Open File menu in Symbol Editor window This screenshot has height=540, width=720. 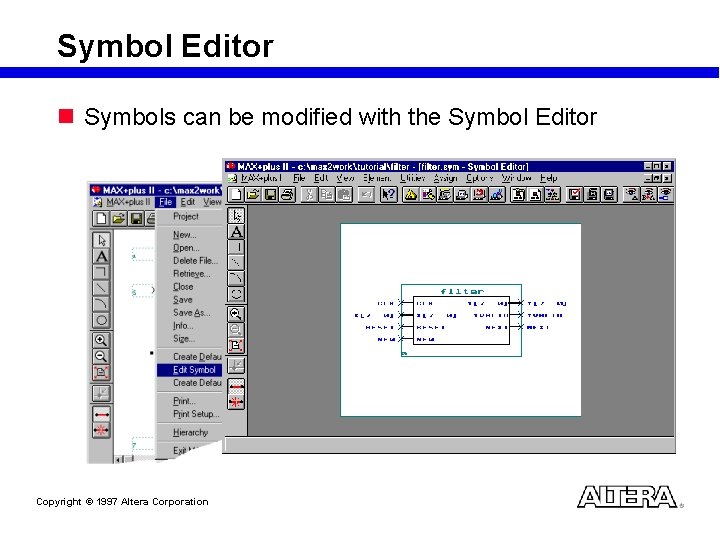tap(299, 178)
